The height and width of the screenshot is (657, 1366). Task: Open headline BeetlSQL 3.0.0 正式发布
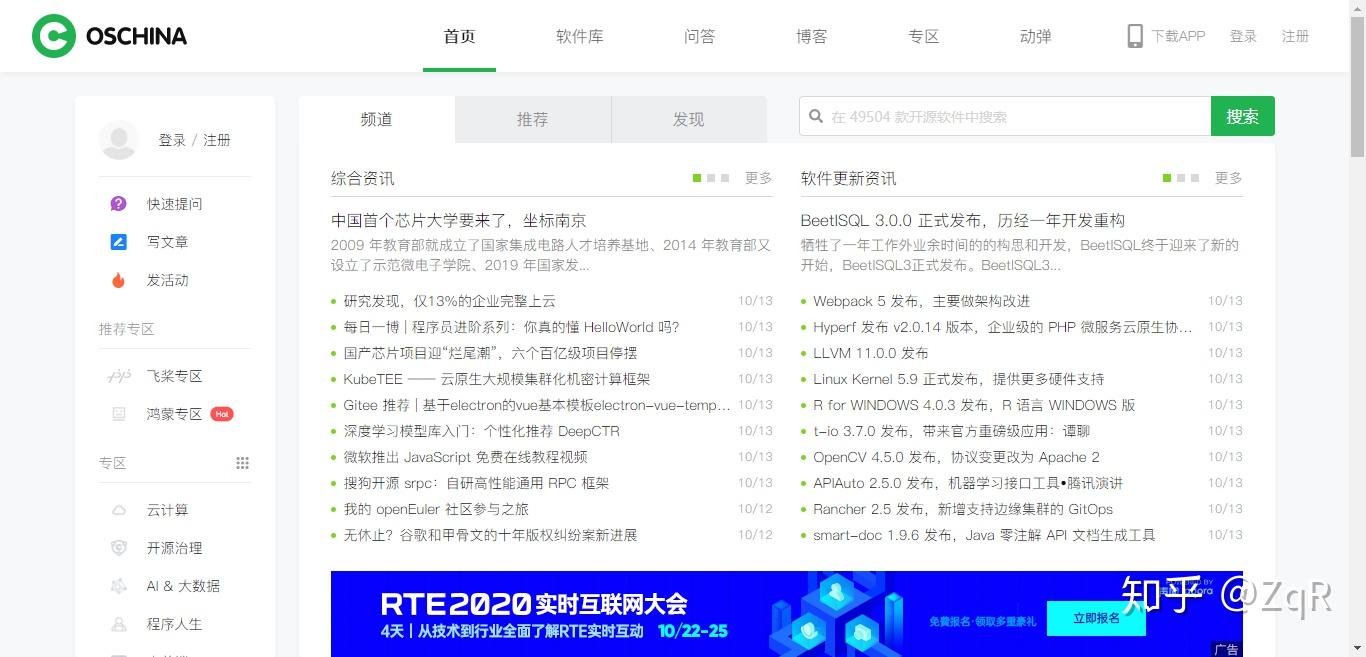(x=963, y=221)
